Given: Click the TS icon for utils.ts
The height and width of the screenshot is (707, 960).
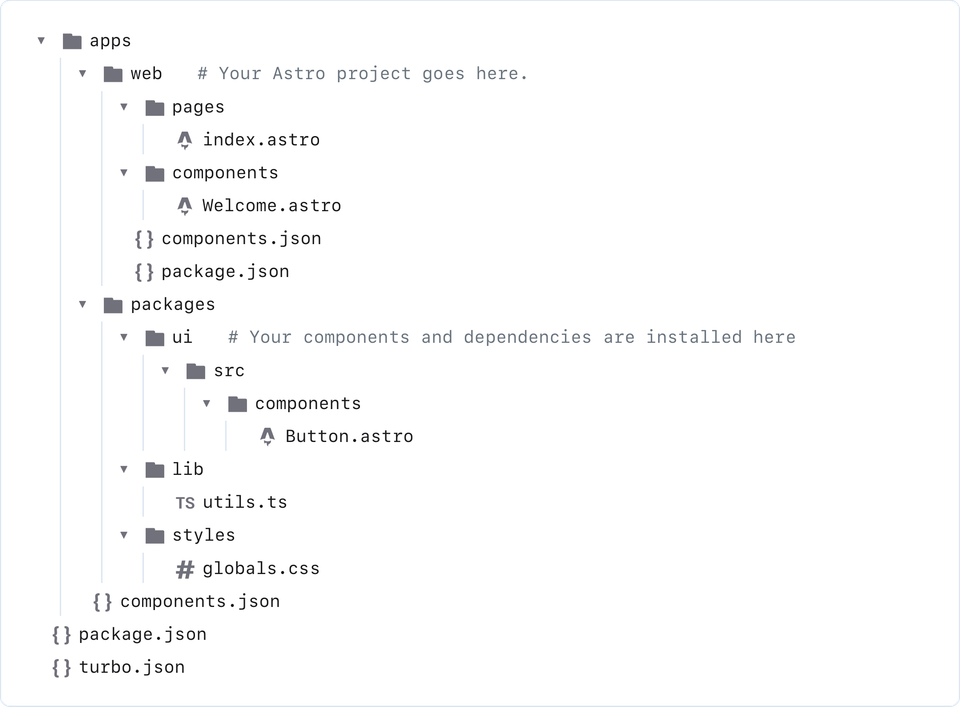Looking at the screenshot, I should point(184,503).
